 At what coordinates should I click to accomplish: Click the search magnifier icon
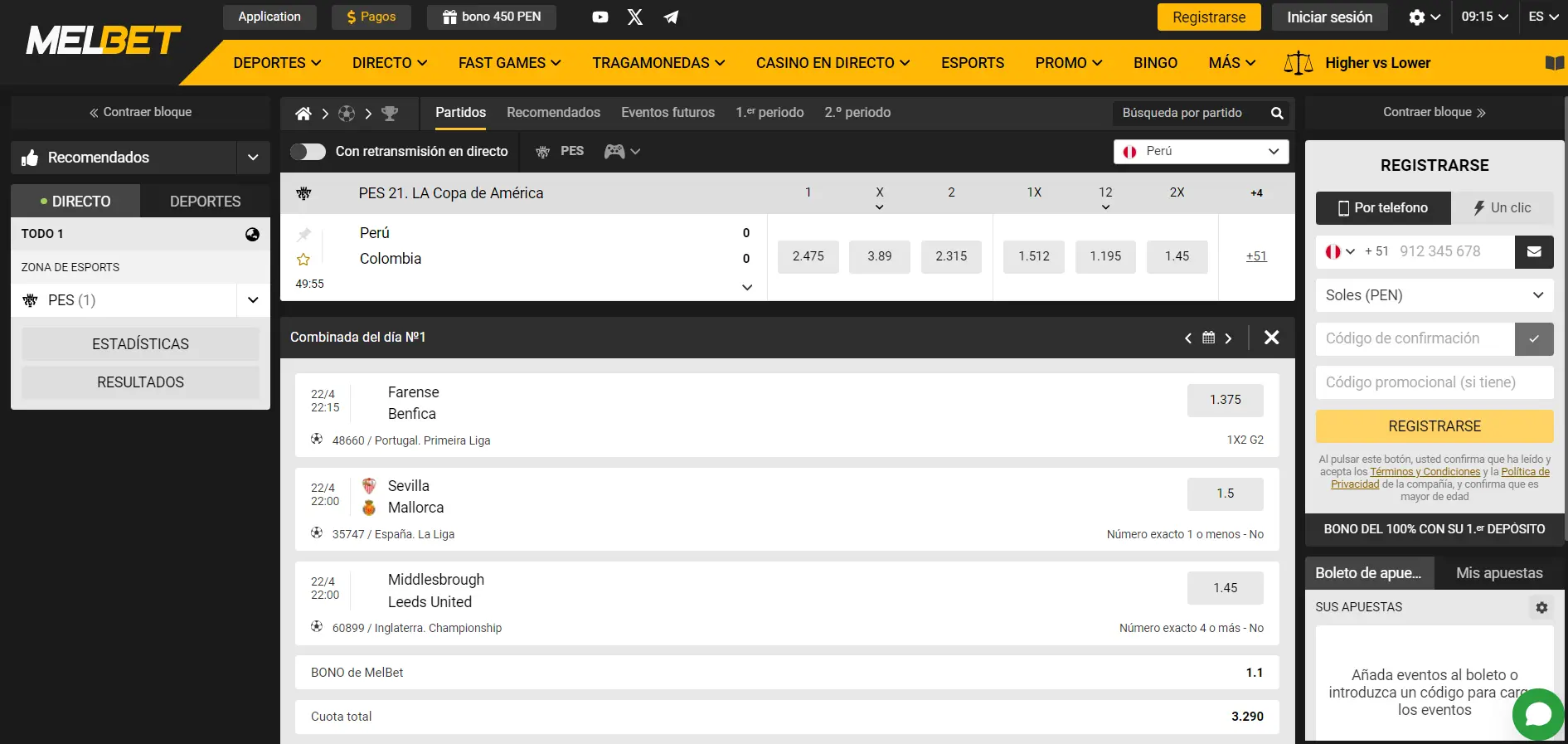pyautogui.click(x=1277, y=113)
